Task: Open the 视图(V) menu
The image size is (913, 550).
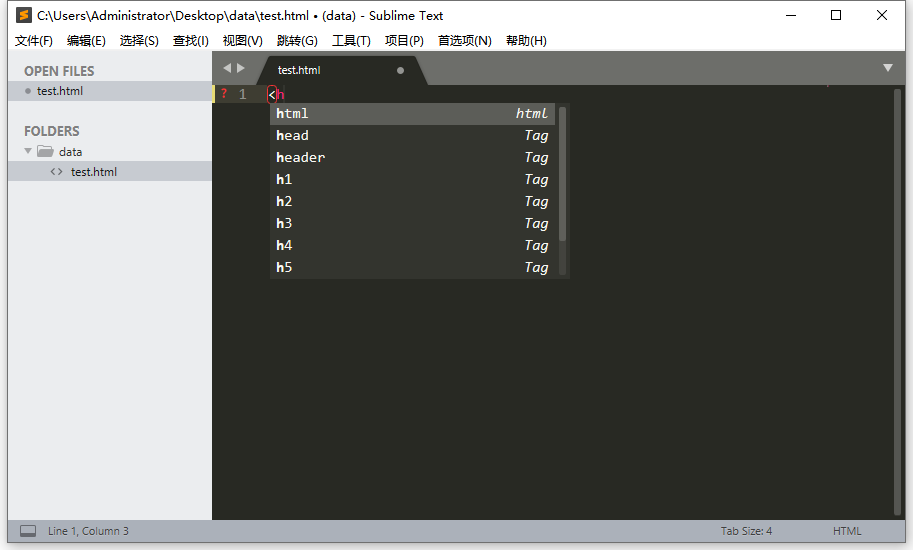Action: (x=243, y=41)
